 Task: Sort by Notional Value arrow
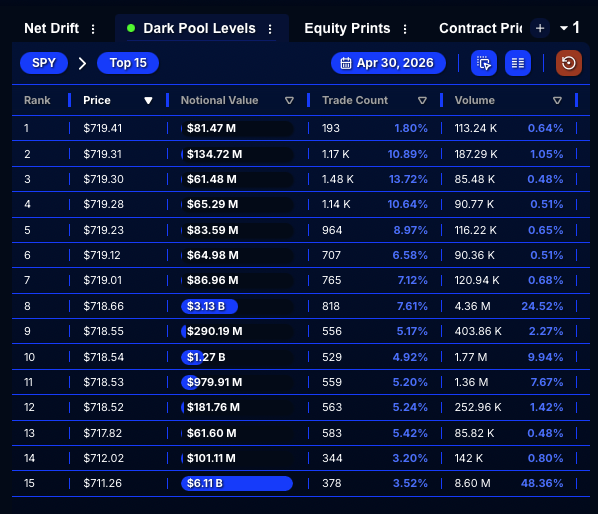(289, 100)
